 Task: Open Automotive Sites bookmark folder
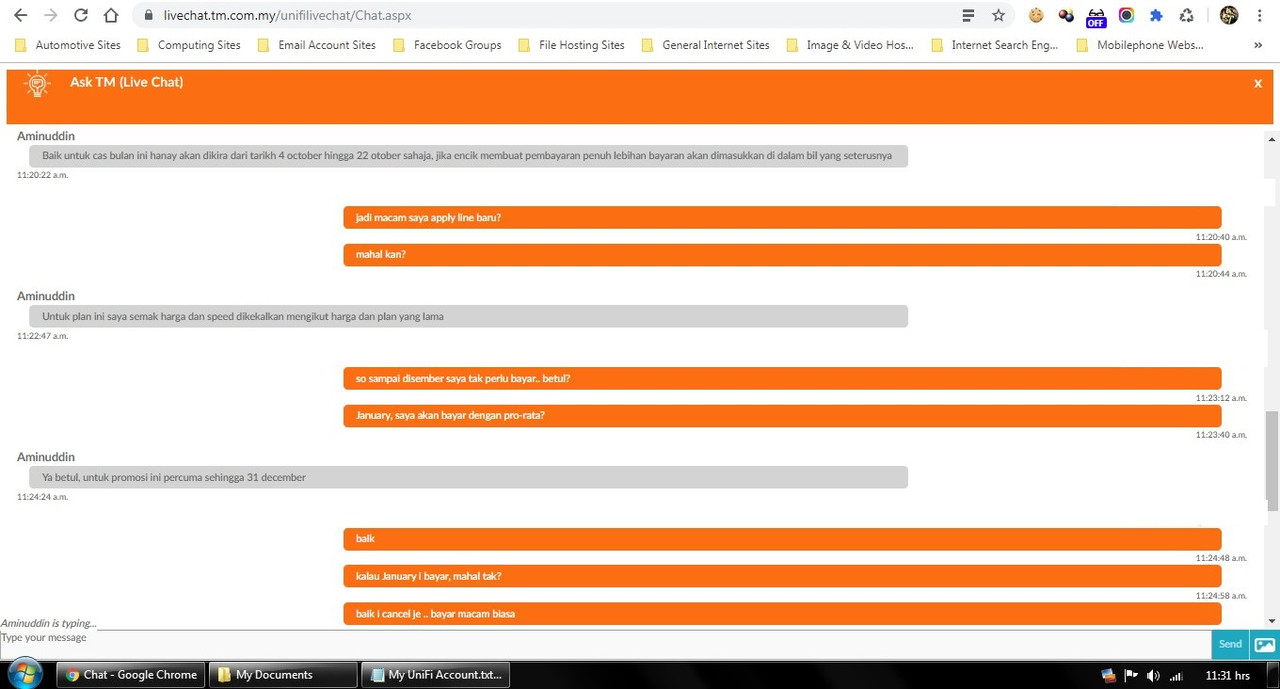[x=68, y=45]
